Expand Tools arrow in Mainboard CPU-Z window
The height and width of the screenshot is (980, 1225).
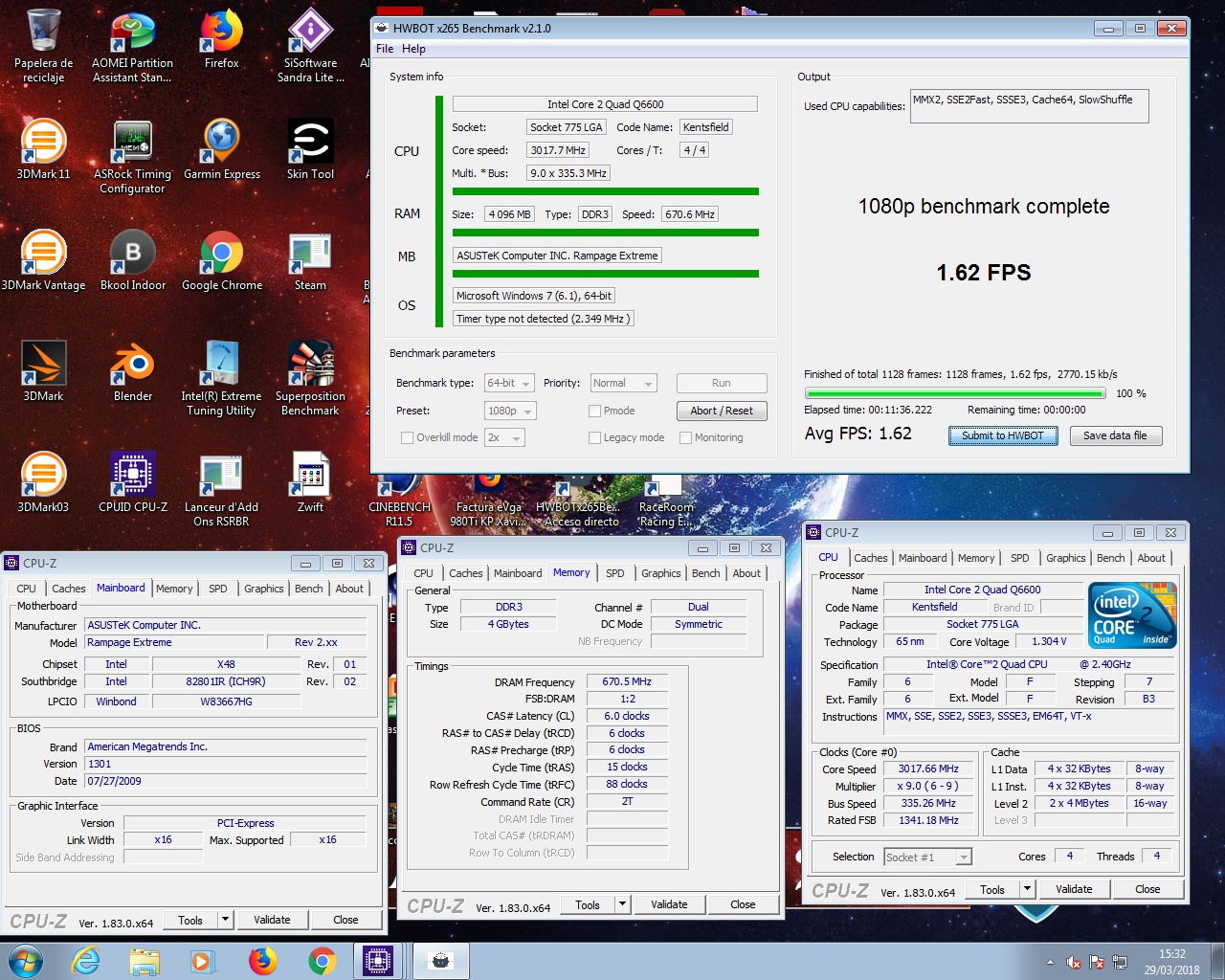click(226, 920)
